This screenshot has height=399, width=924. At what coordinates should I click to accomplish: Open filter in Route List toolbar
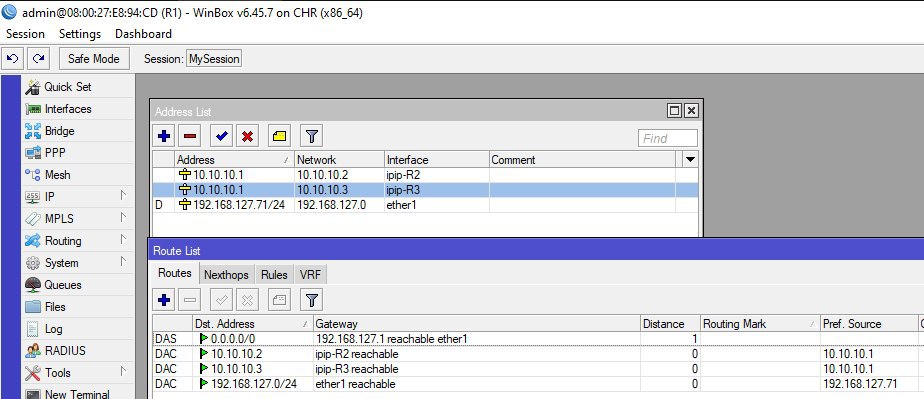[312, 300]
